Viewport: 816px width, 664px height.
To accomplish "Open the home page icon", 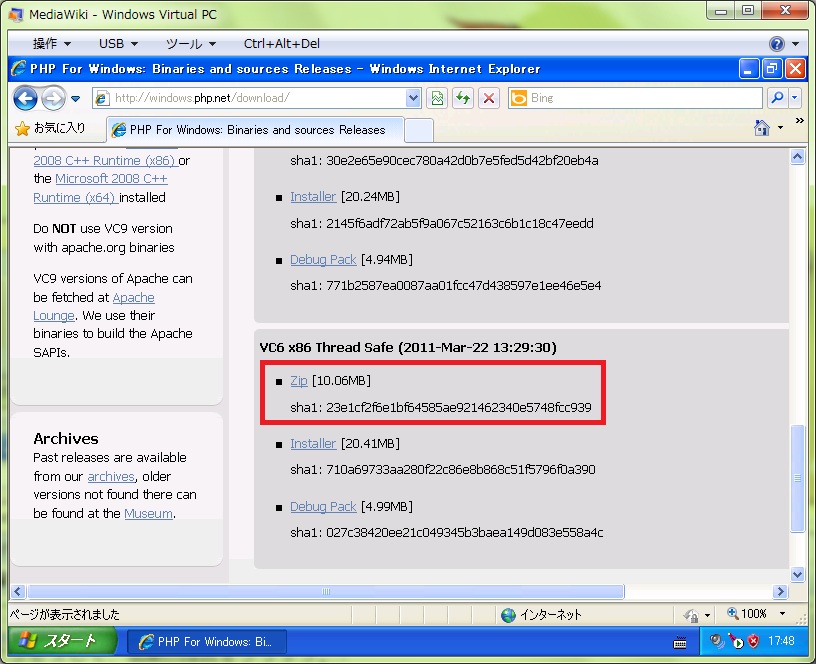I will (762, 128).
